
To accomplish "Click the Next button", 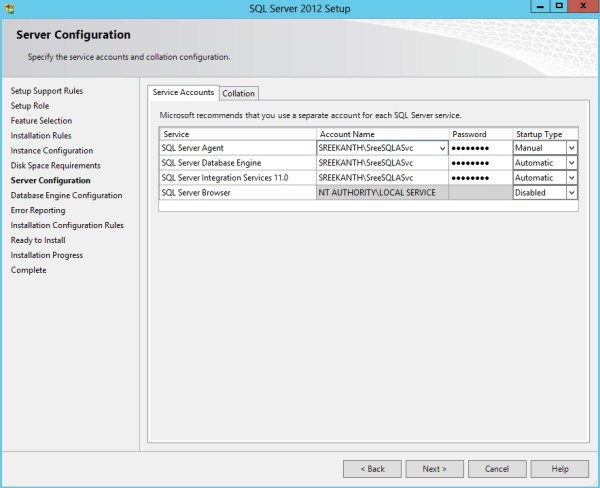I will tap(434, 468).
